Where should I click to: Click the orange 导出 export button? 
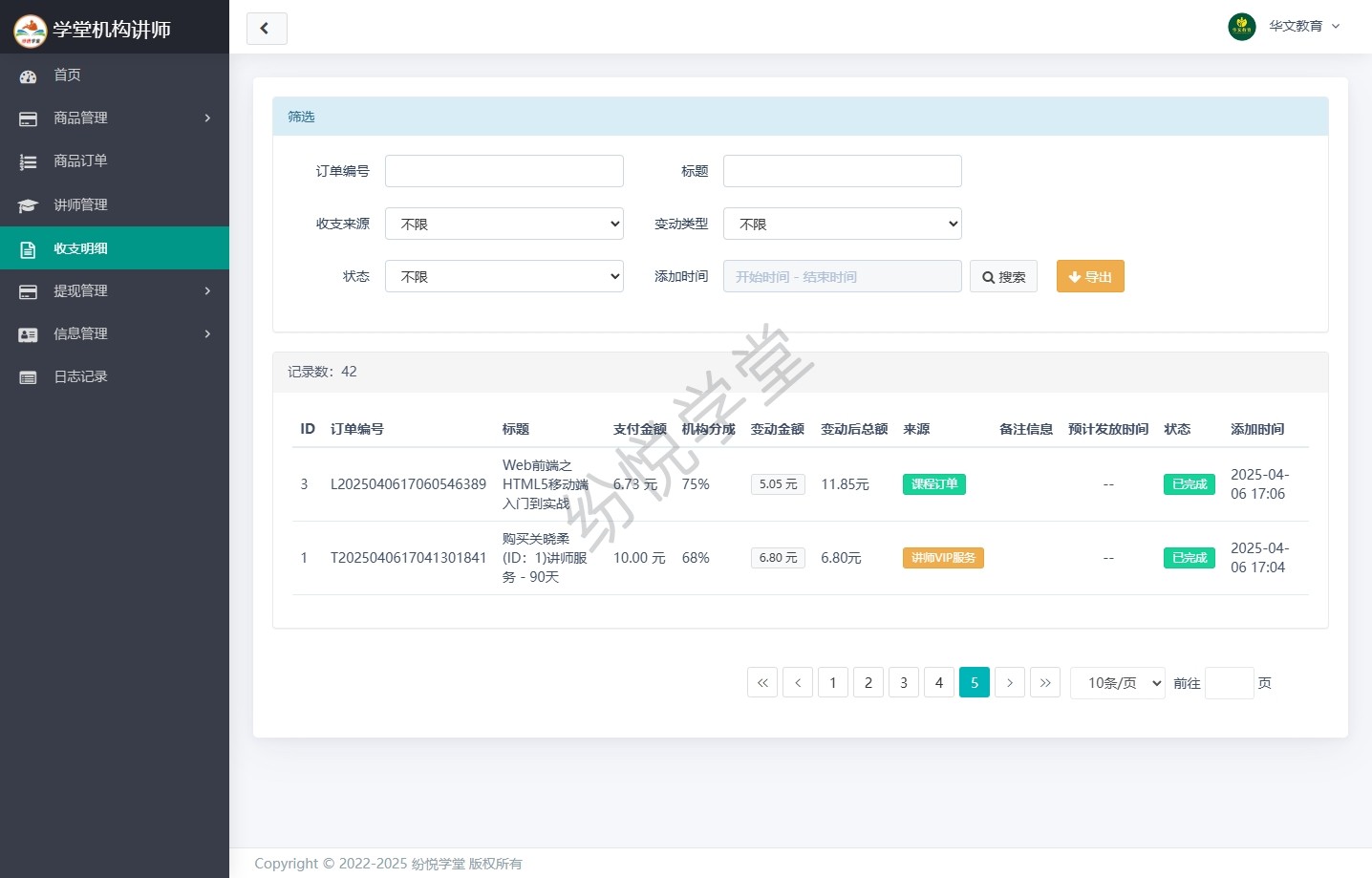1090,276
